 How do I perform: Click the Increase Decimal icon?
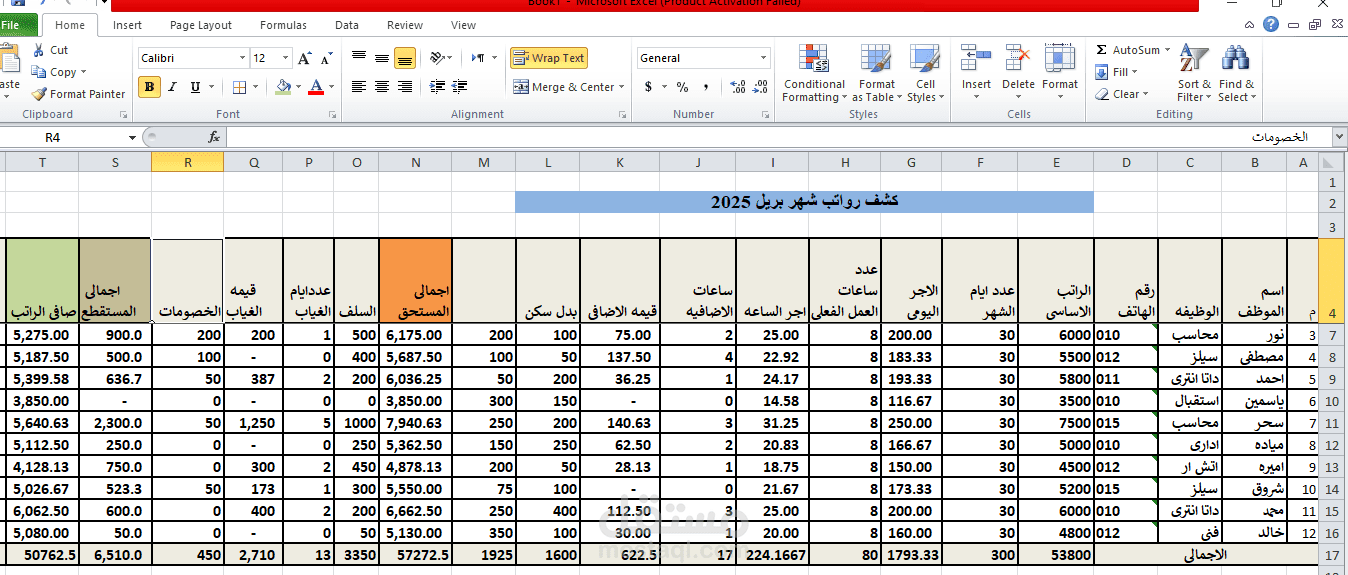pyautogui.click(x=737, y=87)
